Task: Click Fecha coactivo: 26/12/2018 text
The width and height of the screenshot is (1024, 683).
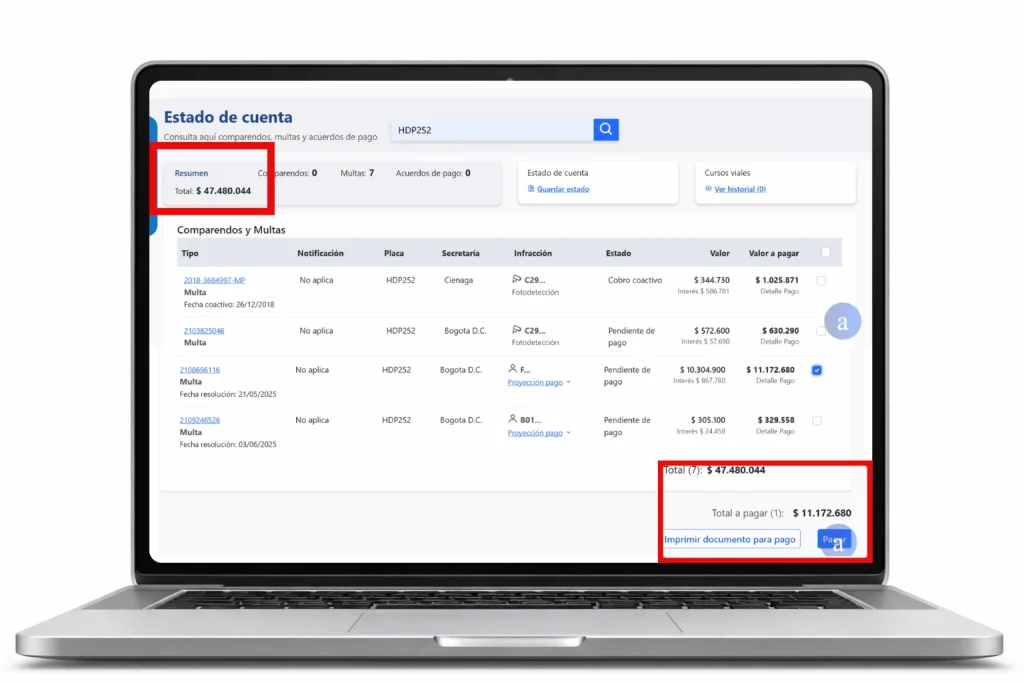Action: (229, 304)
